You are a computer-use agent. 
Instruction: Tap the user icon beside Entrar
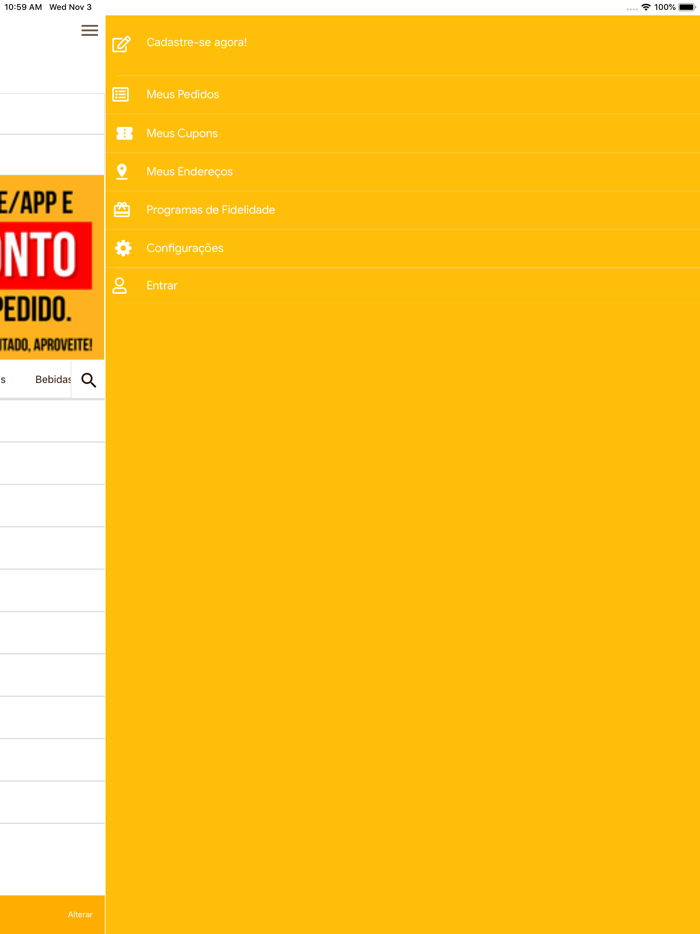pos(120,286)
